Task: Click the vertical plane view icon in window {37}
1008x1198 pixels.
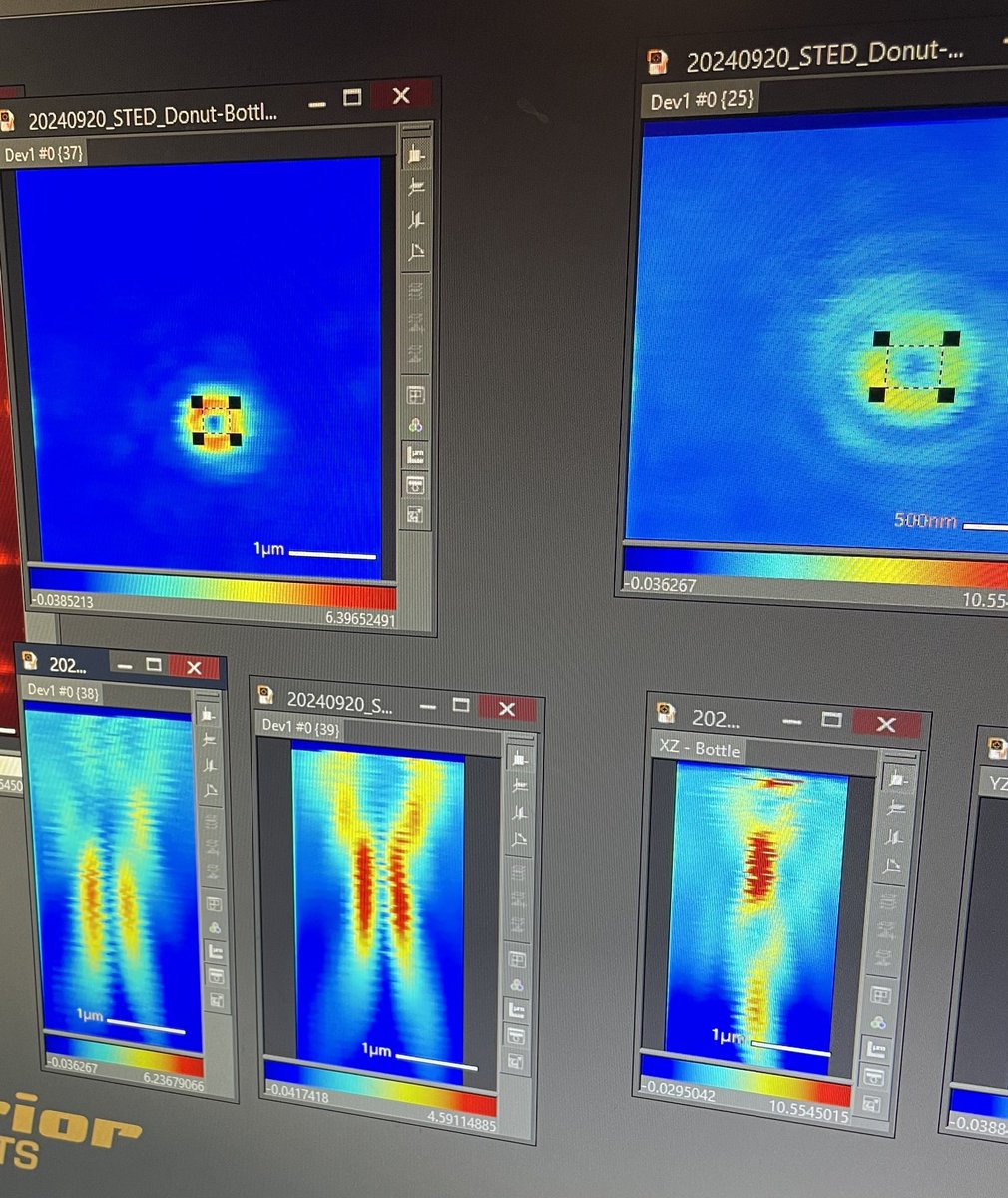Action: [416, 220]
